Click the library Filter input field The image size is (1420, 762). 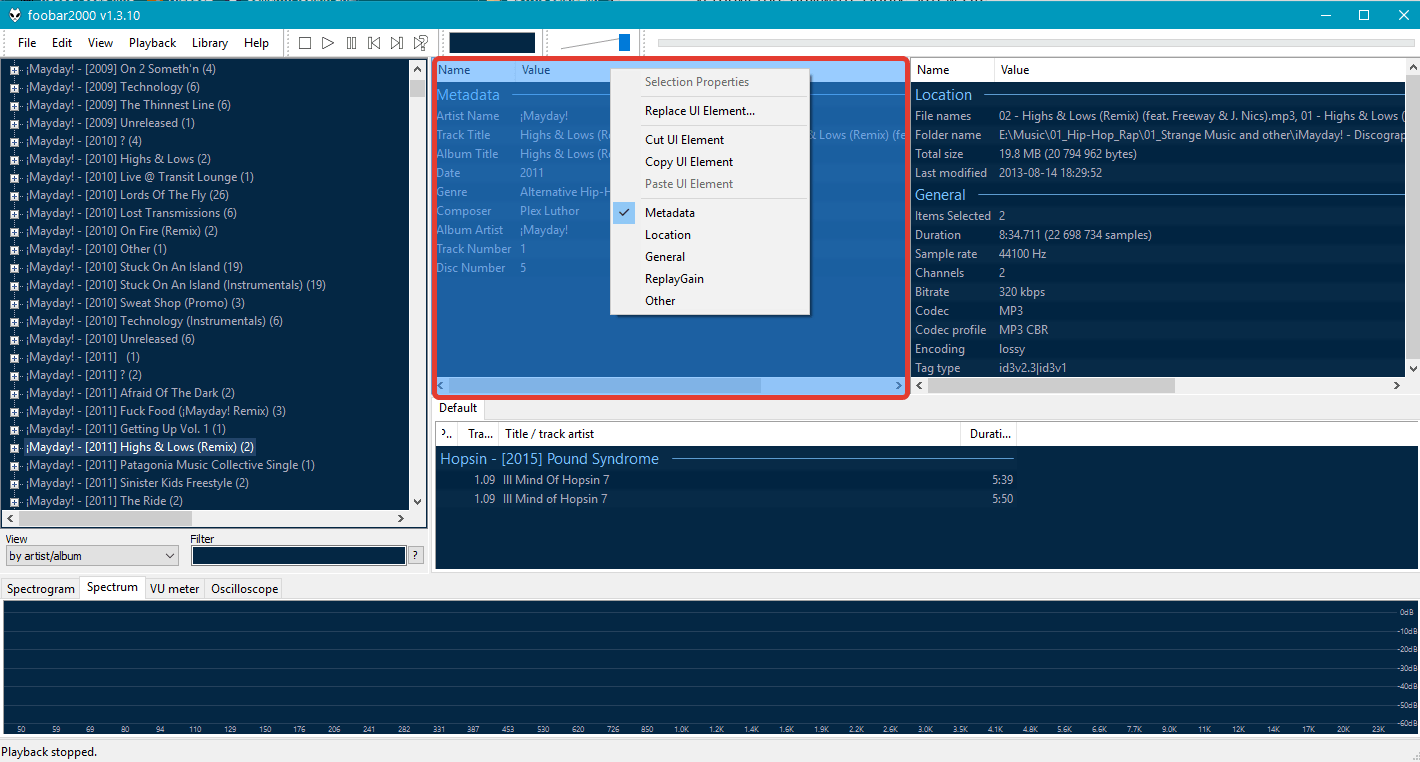click(x=298, y=556)
